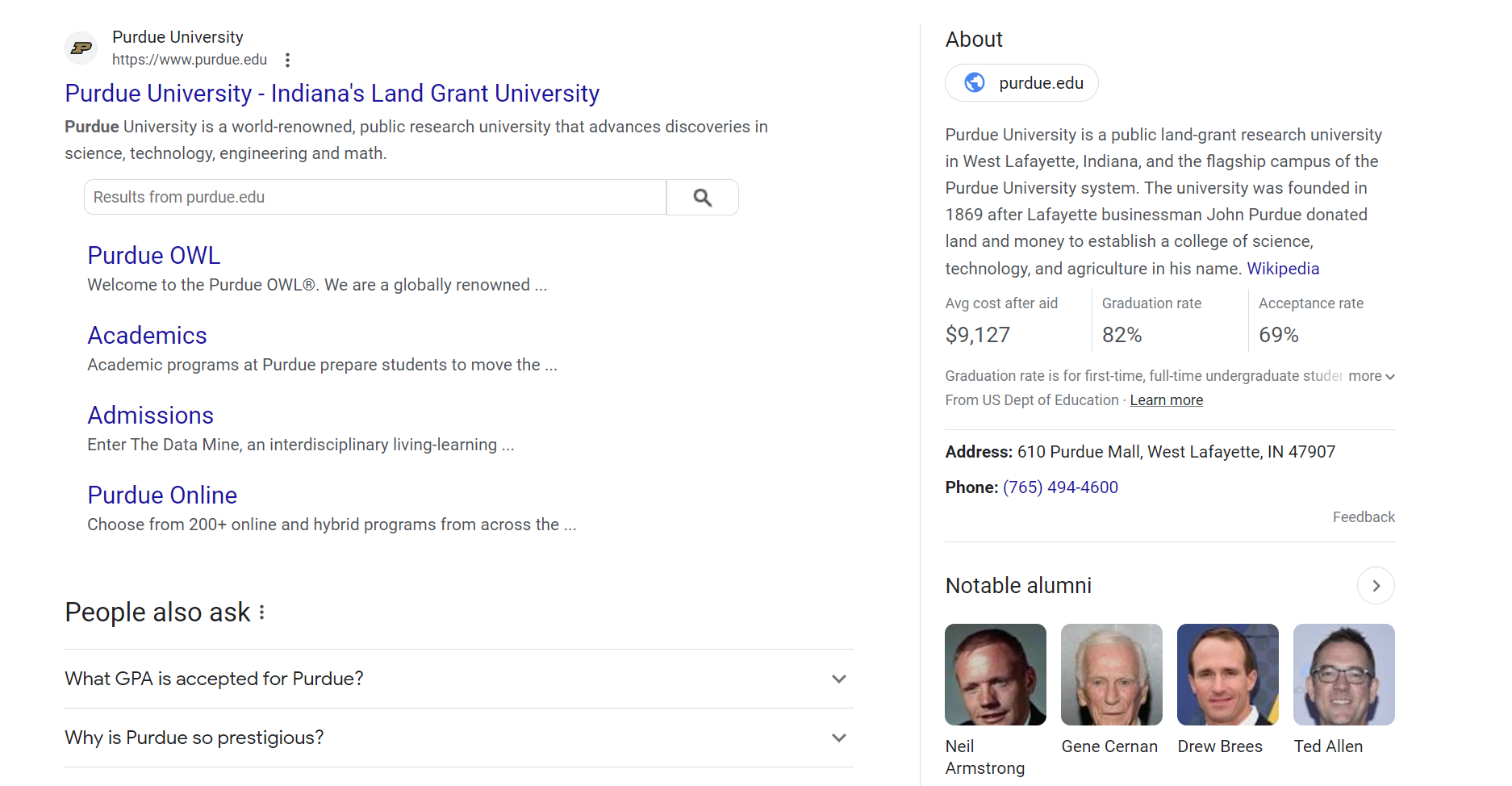Click the Learn more link

(1166, 399)
